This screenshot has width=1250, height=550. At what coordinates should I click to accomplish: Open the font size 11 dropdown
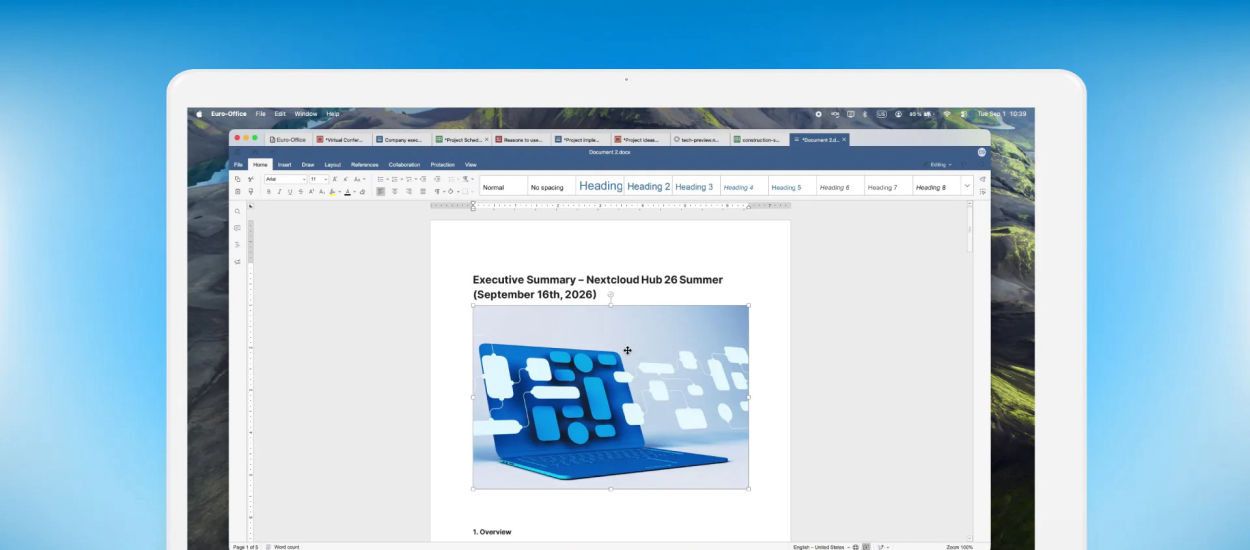319,179
